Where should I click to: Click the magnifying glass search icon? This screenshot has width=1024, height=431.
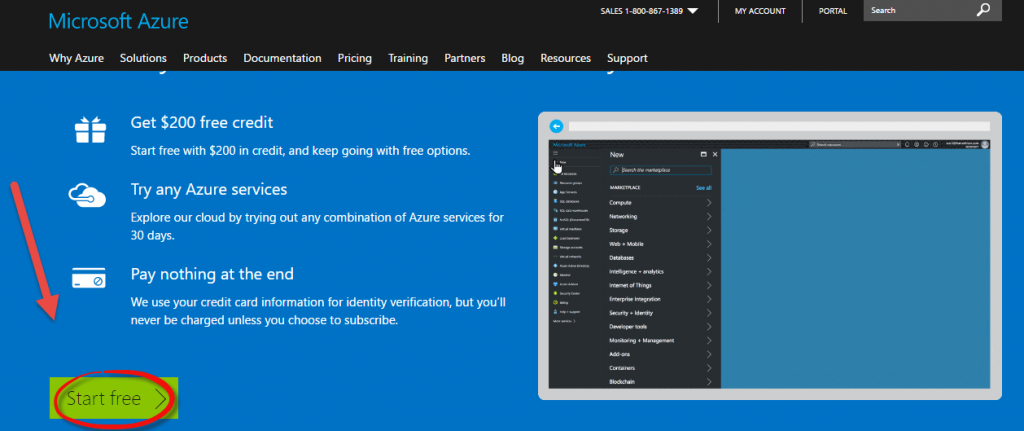pos(984,10)
